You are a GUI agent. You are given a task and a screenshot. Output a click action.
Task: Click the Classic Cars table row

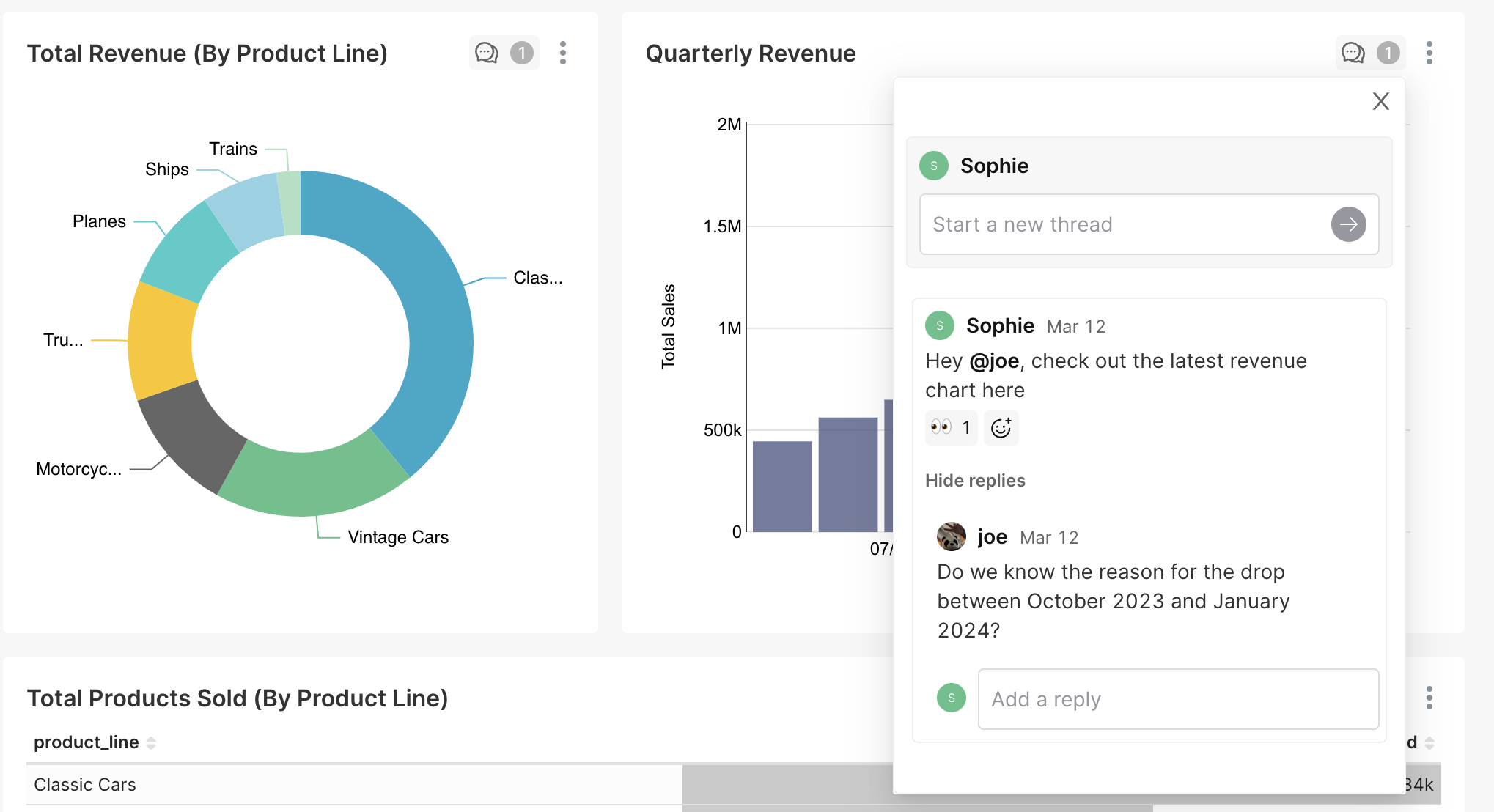(x=734, y=784)
